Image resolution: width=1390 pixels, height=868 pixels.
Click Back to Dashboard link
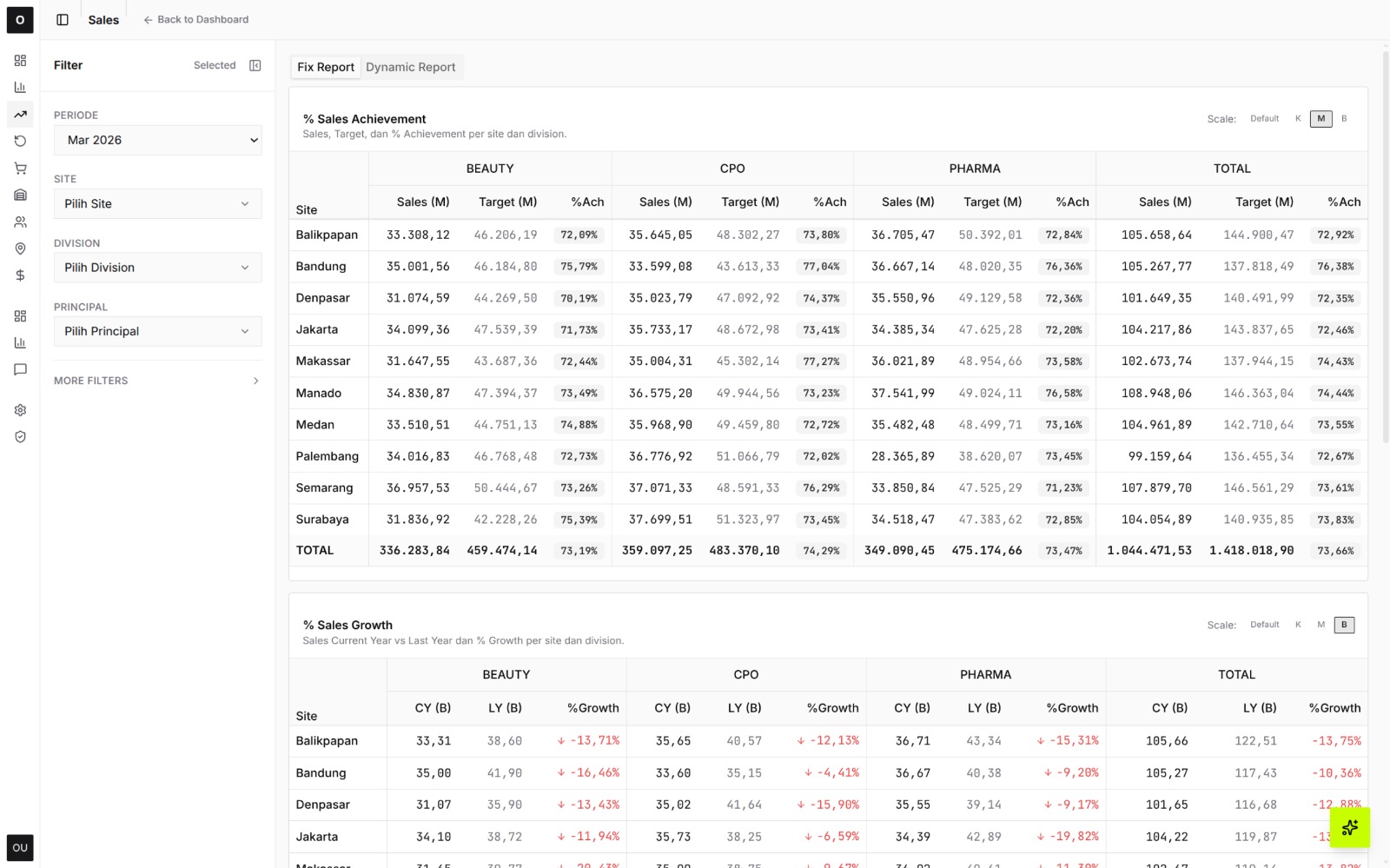[x=195, y=19]
